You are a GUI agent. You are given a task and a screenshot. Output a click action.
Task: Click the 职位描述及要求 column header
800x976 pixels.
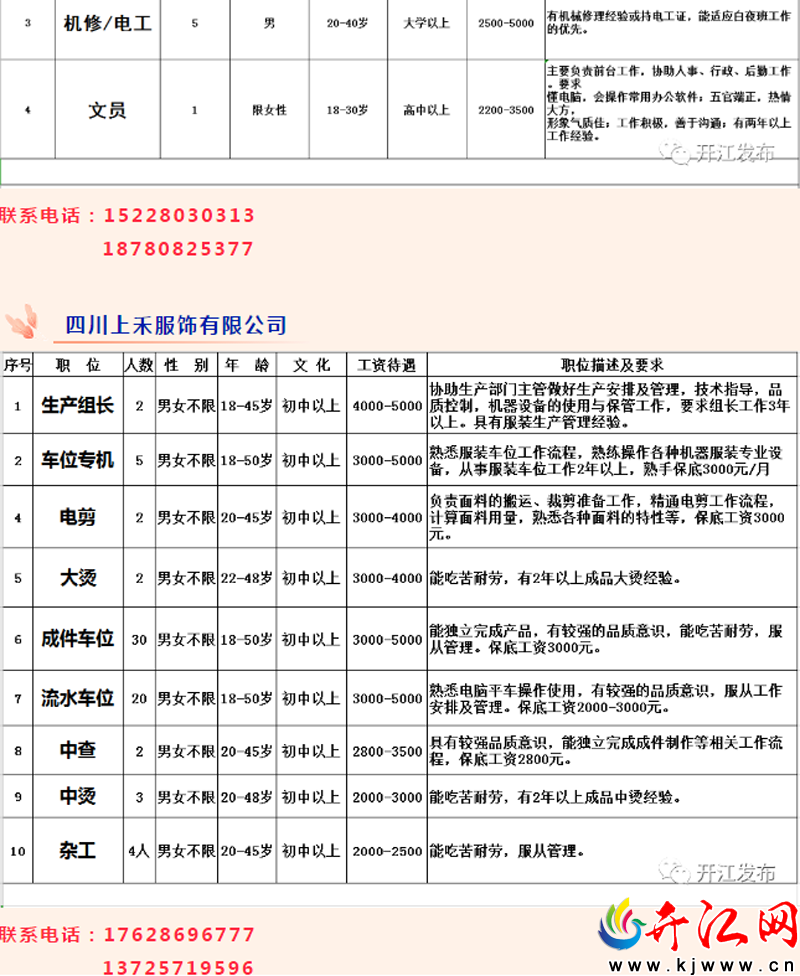(x=613, y=365)
